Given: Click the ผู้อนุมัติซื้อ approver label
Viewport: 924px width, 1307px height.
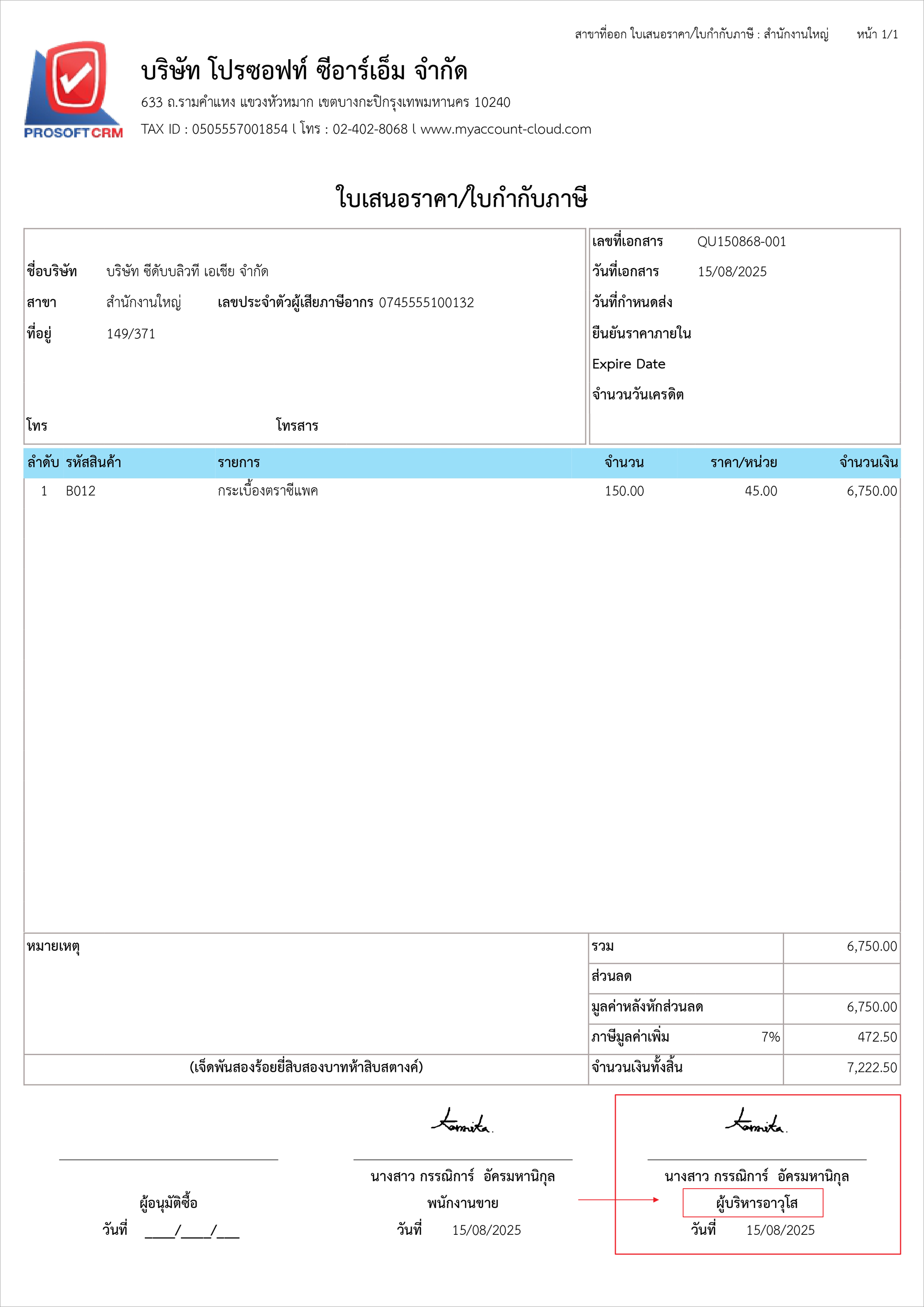Looking at the screenshot, I should 169,1203.
